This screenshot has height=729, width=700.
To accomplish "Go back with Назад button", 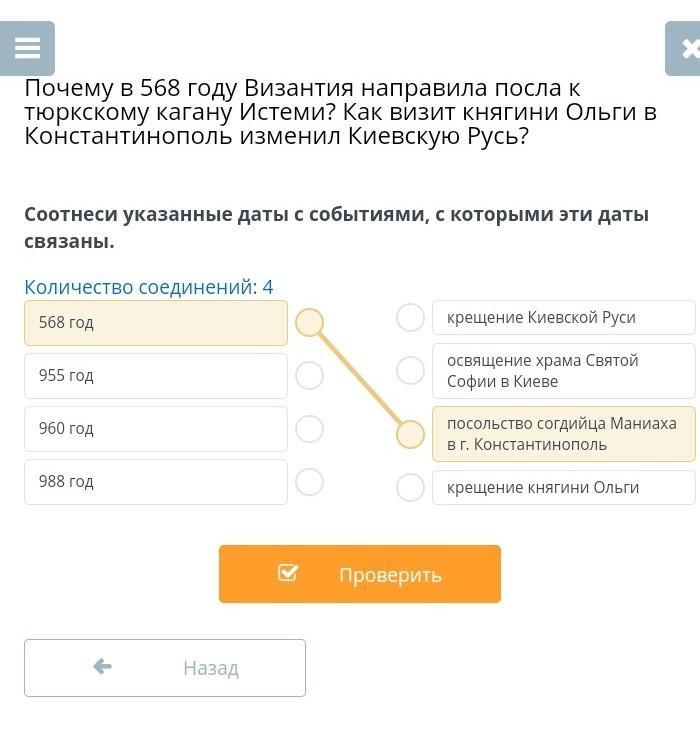I will tap(165, 668).
